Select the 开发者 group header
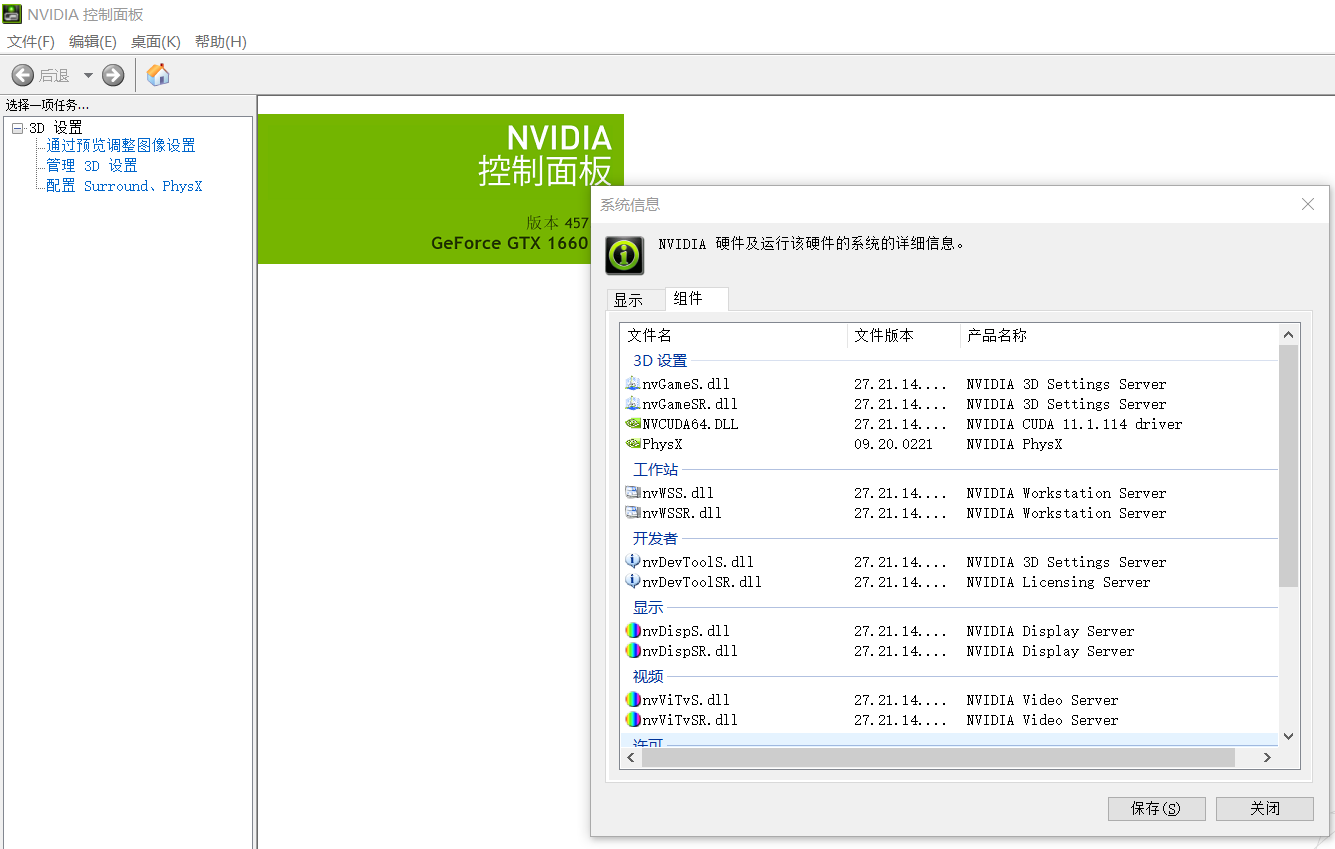The width and height of the screenshot is (1335, 849). tap(655, 539)
